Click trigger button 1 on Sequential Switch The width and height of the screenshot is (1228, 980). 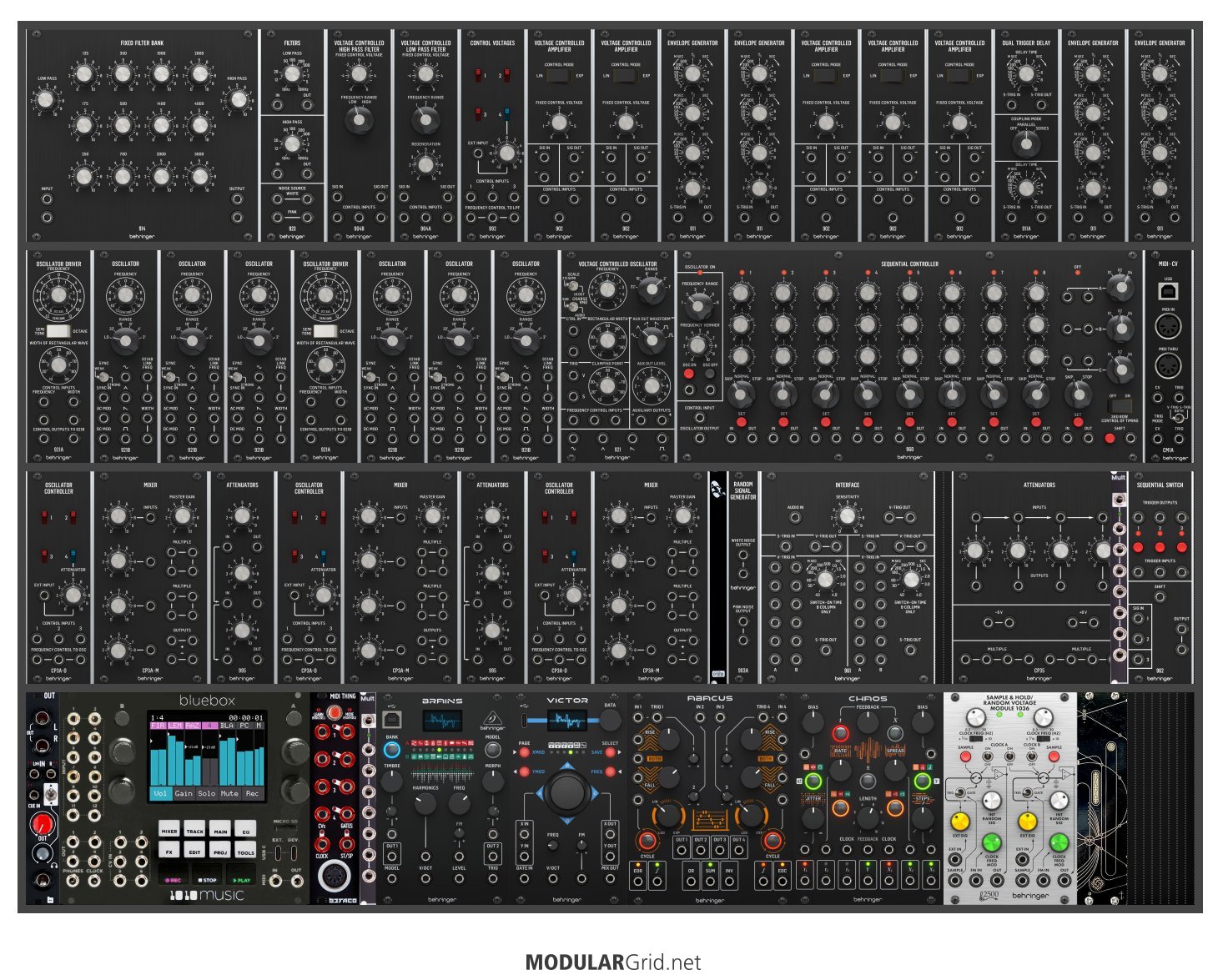point(1139,547)
